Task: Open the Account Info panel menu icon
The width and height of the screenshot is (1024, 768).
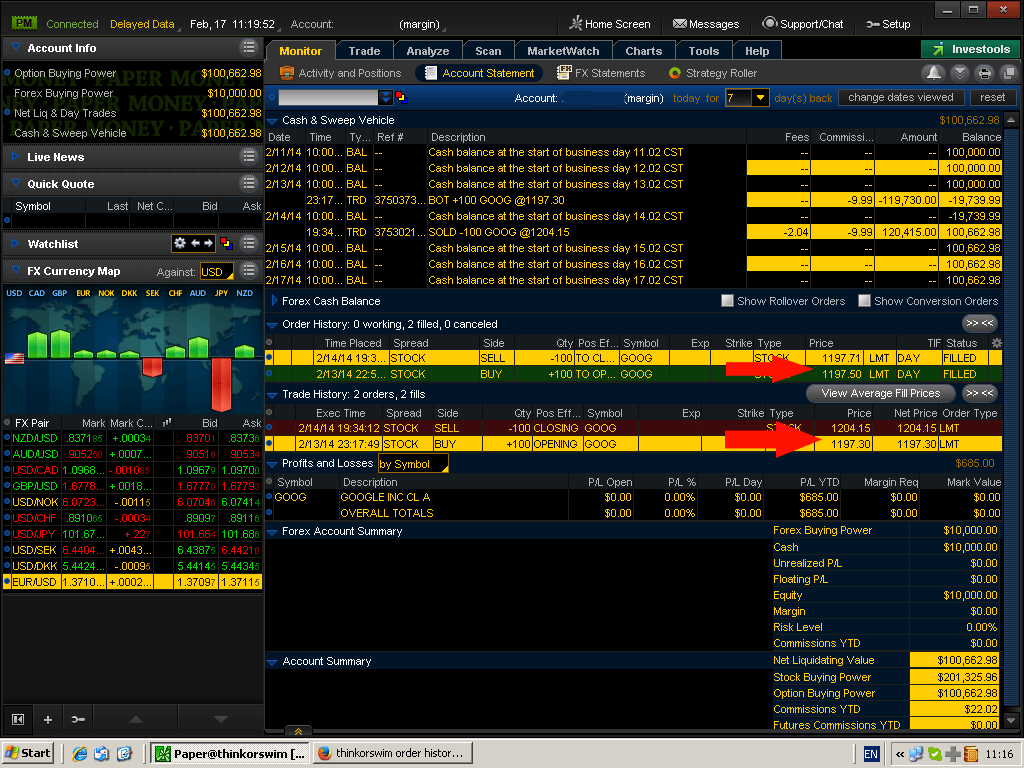Action: click(x=249, y=48)
